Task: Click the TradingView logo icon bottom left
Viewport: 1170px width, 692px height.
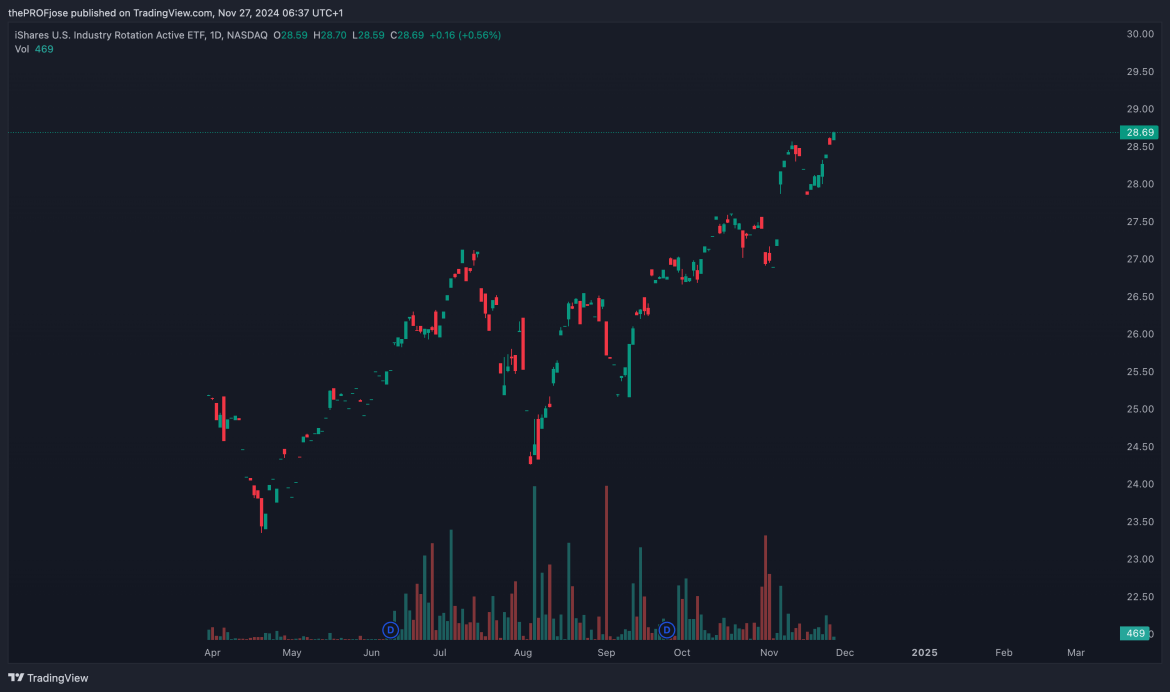Action: [18, 678]
